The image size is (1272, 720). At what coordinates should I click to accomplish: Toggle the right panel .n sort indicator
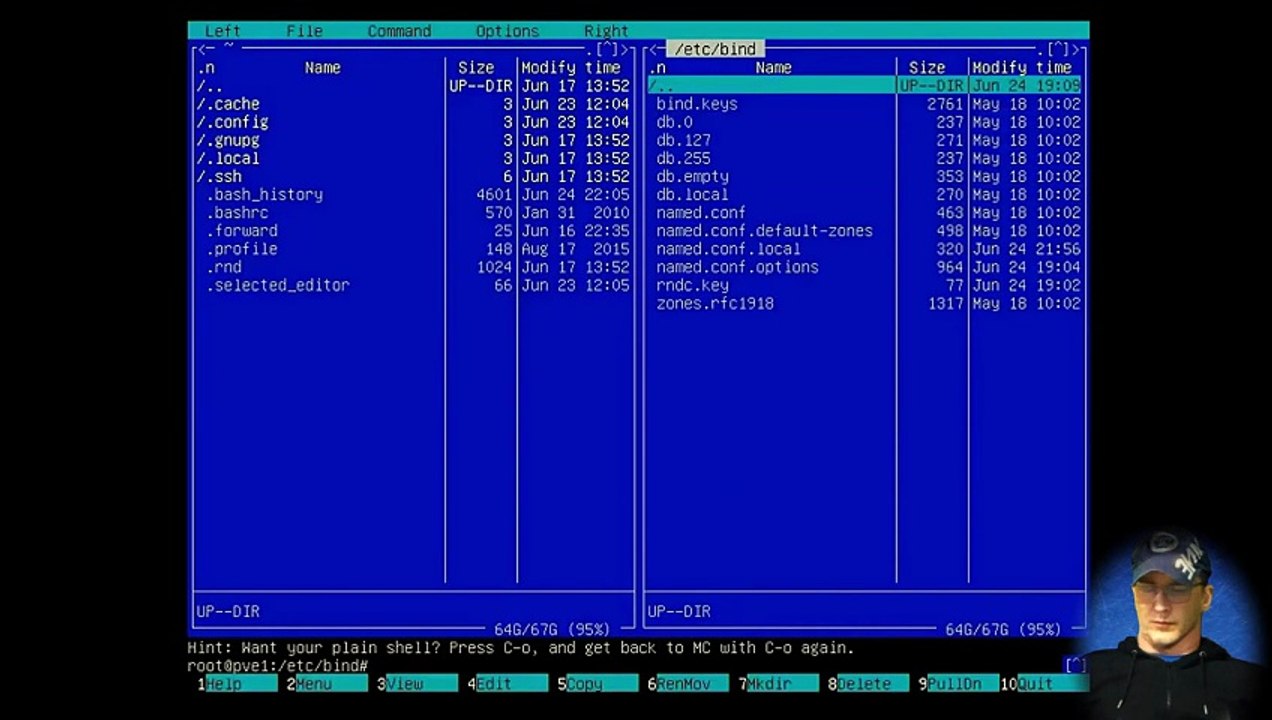click(657, 68)
